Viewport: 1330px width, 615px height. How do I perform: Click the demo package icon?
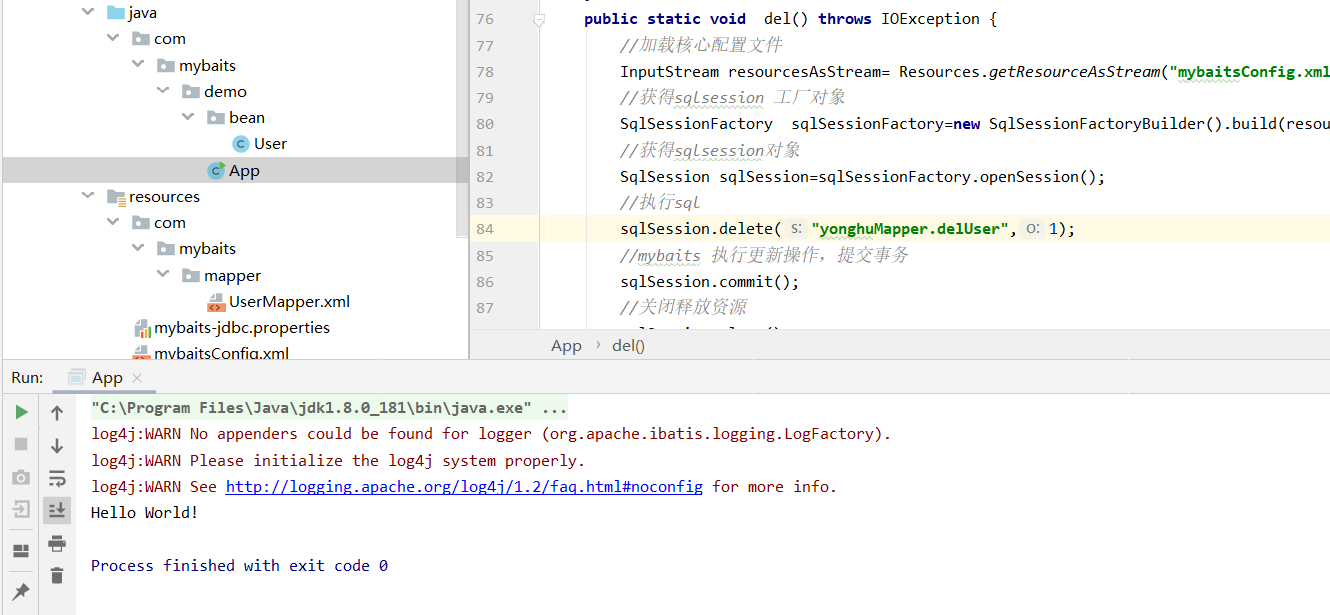coord(191,91)
